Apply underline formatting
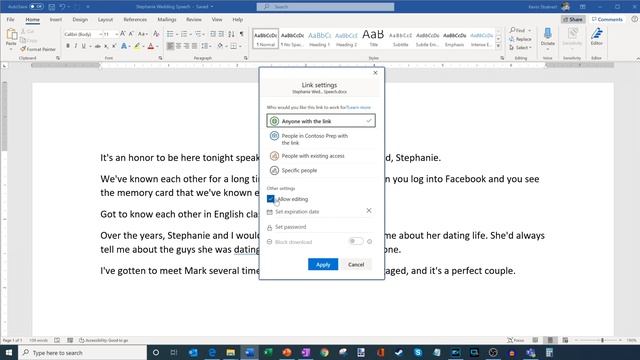Image resolution: width=640 pixels, height=360 pixels. [x=84, y=46]
